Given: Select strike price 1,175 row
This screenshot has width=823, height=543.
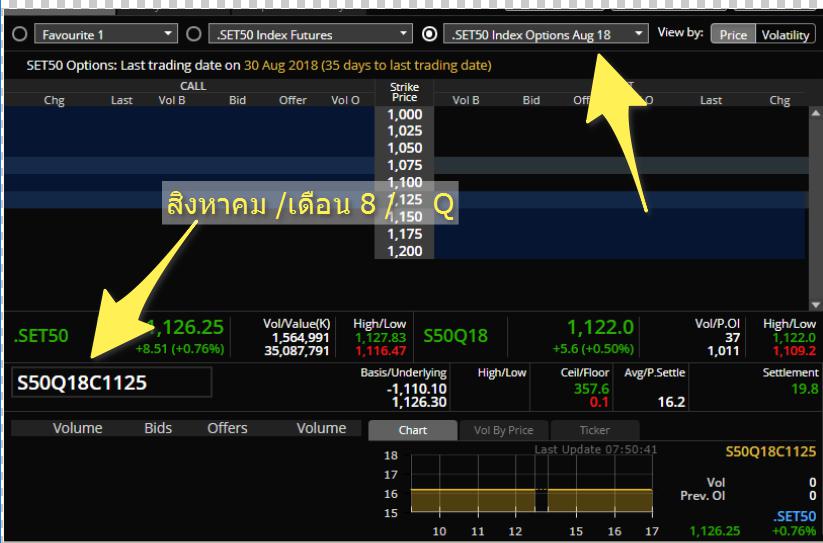Looking at the screenshot, I should point(404,234).
